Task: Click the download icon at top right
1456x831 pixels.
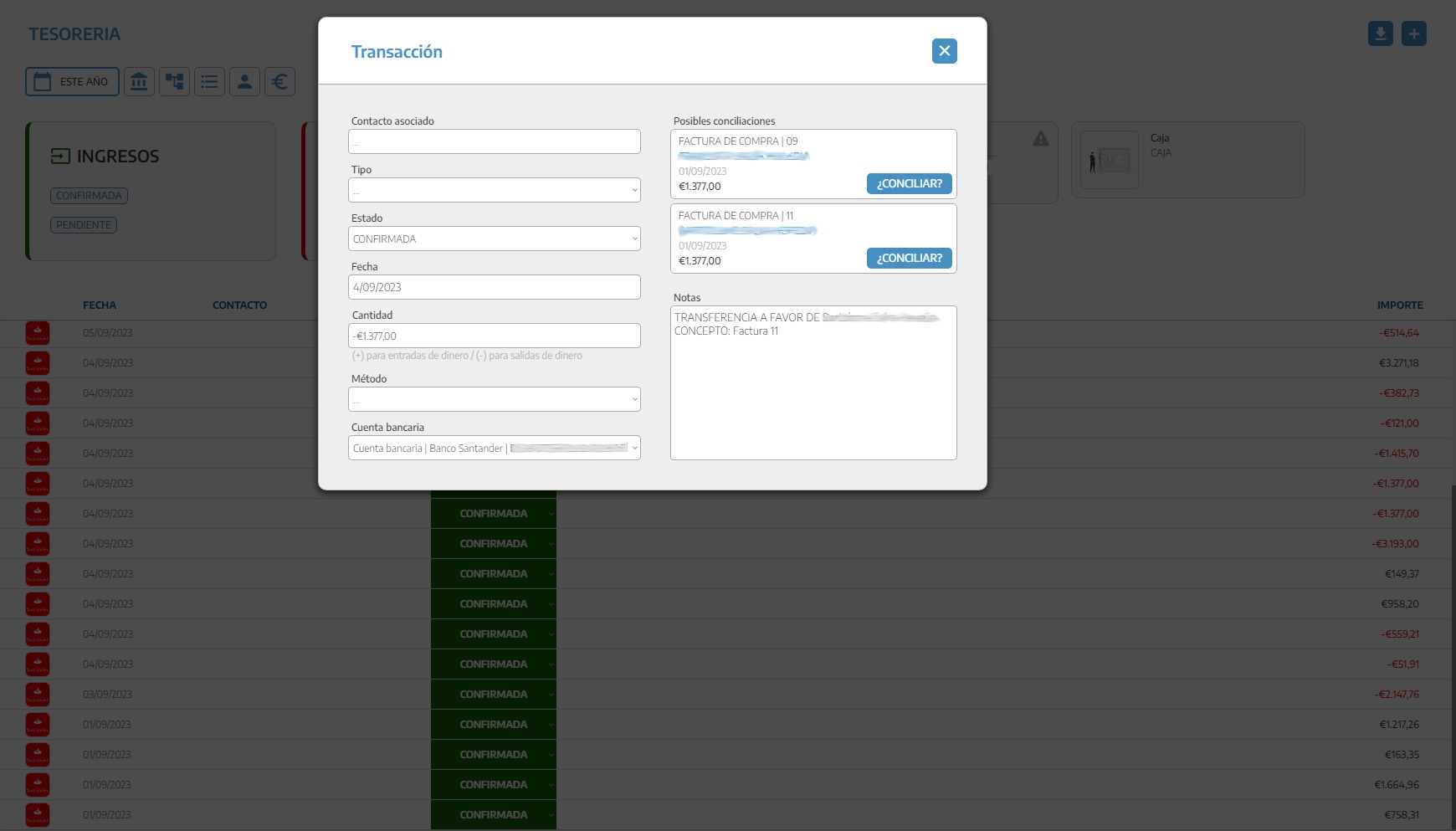Action: click(x=1380, y=34)
